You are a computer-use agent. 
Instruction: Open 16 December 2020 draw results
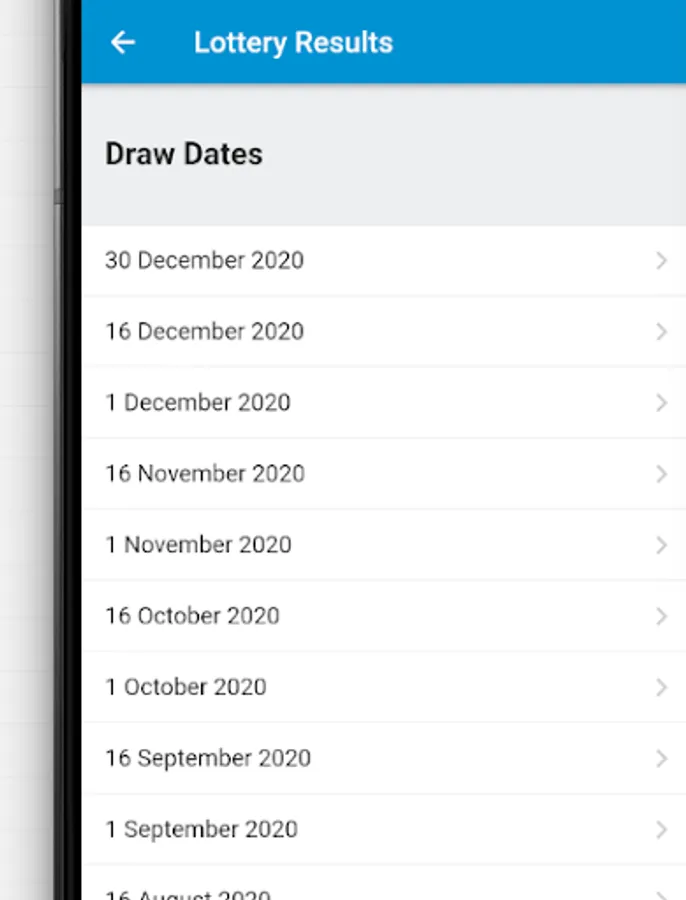(x=204, y=331)
